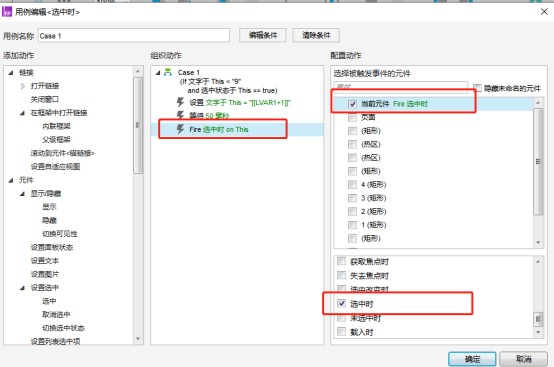This screenshot has height=367, width=554.
Task: Select the 选中 action under 设置选中
Action: pyautogui.click(x=49, y=301)
